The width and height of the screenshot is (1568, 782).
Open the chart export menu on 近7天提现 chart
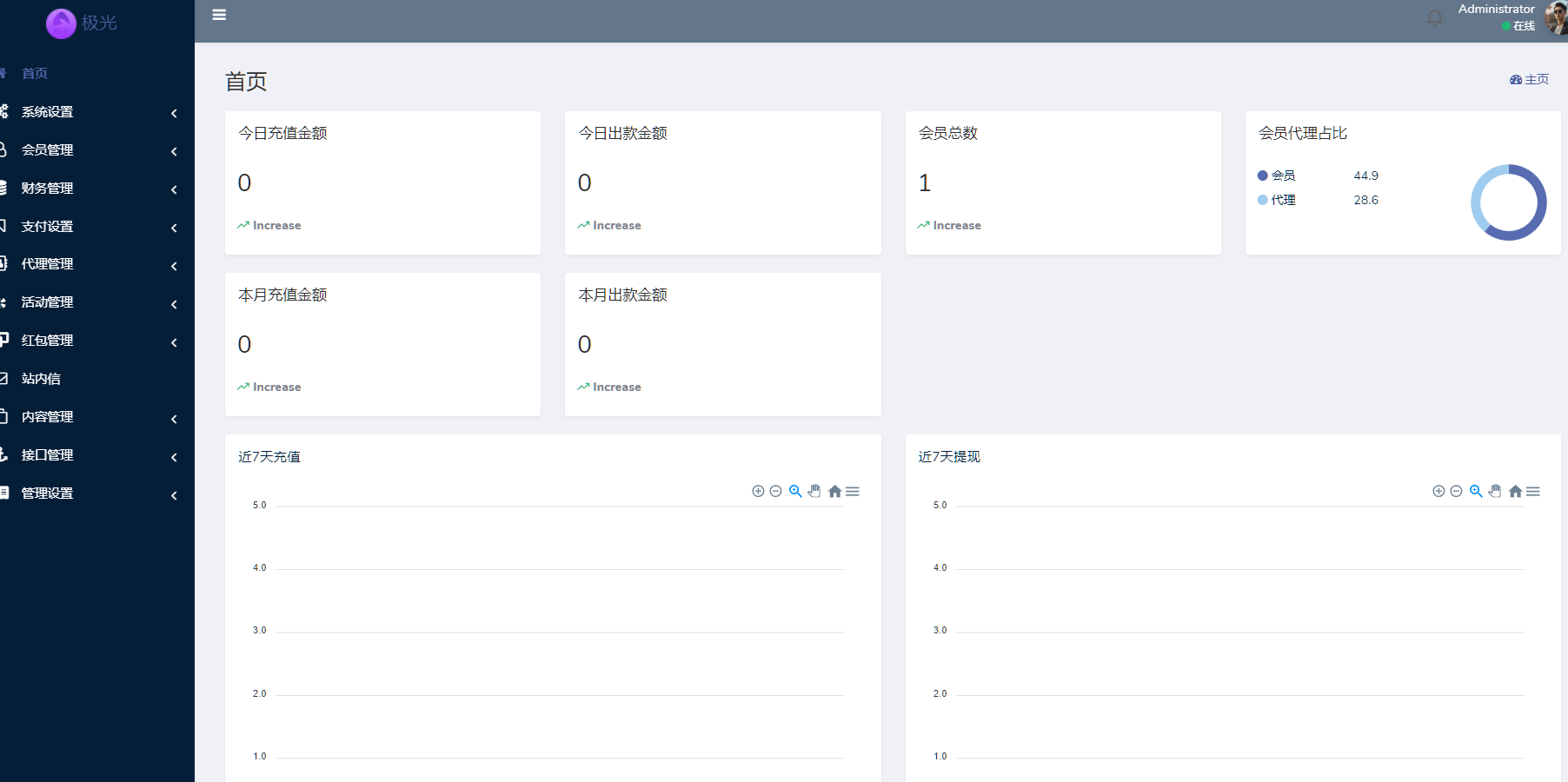pyautogui.click(x=1534, y=491)
